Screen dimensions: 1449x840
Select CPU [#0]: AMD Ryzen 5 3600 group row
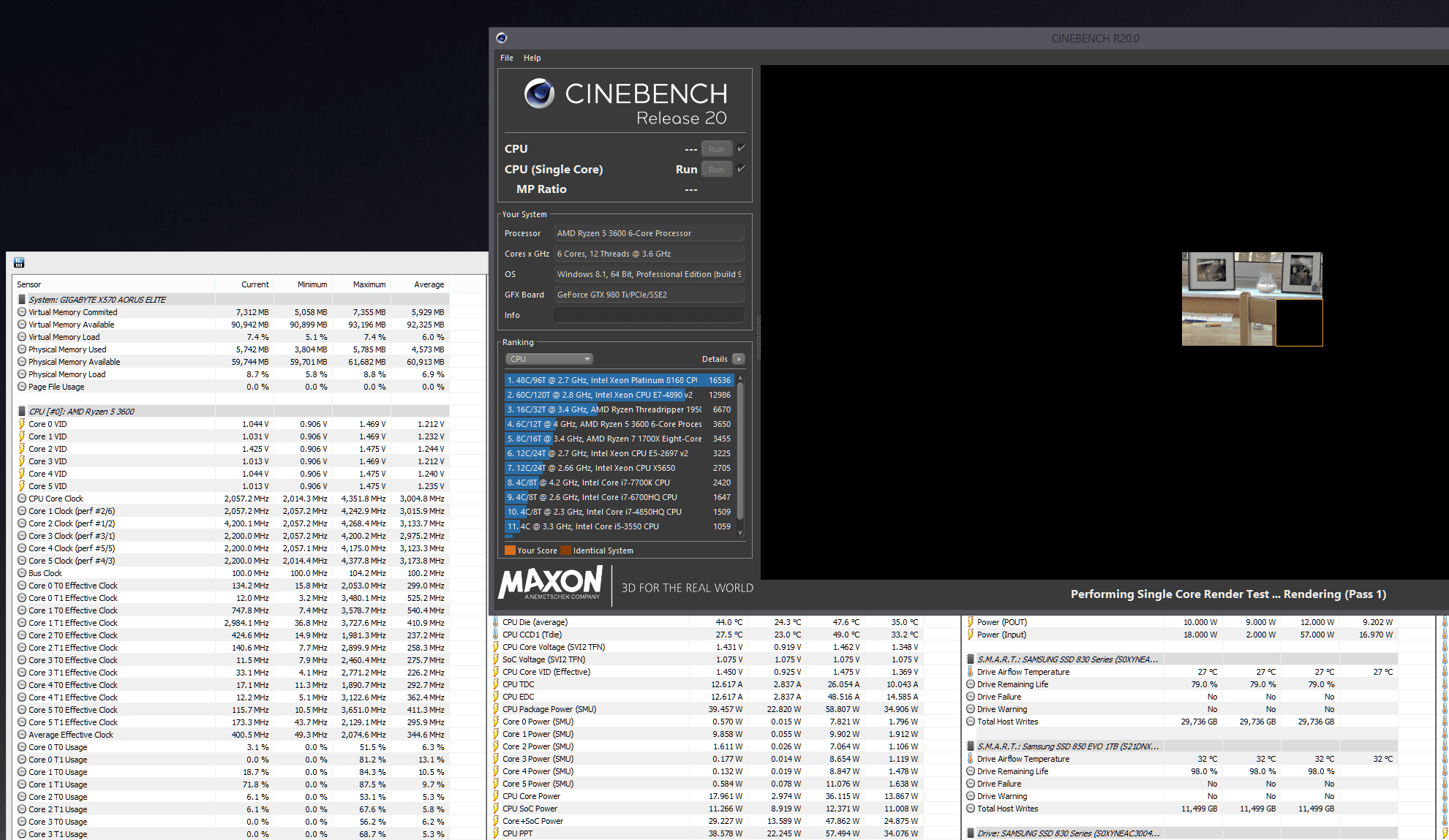coord(230,412)
